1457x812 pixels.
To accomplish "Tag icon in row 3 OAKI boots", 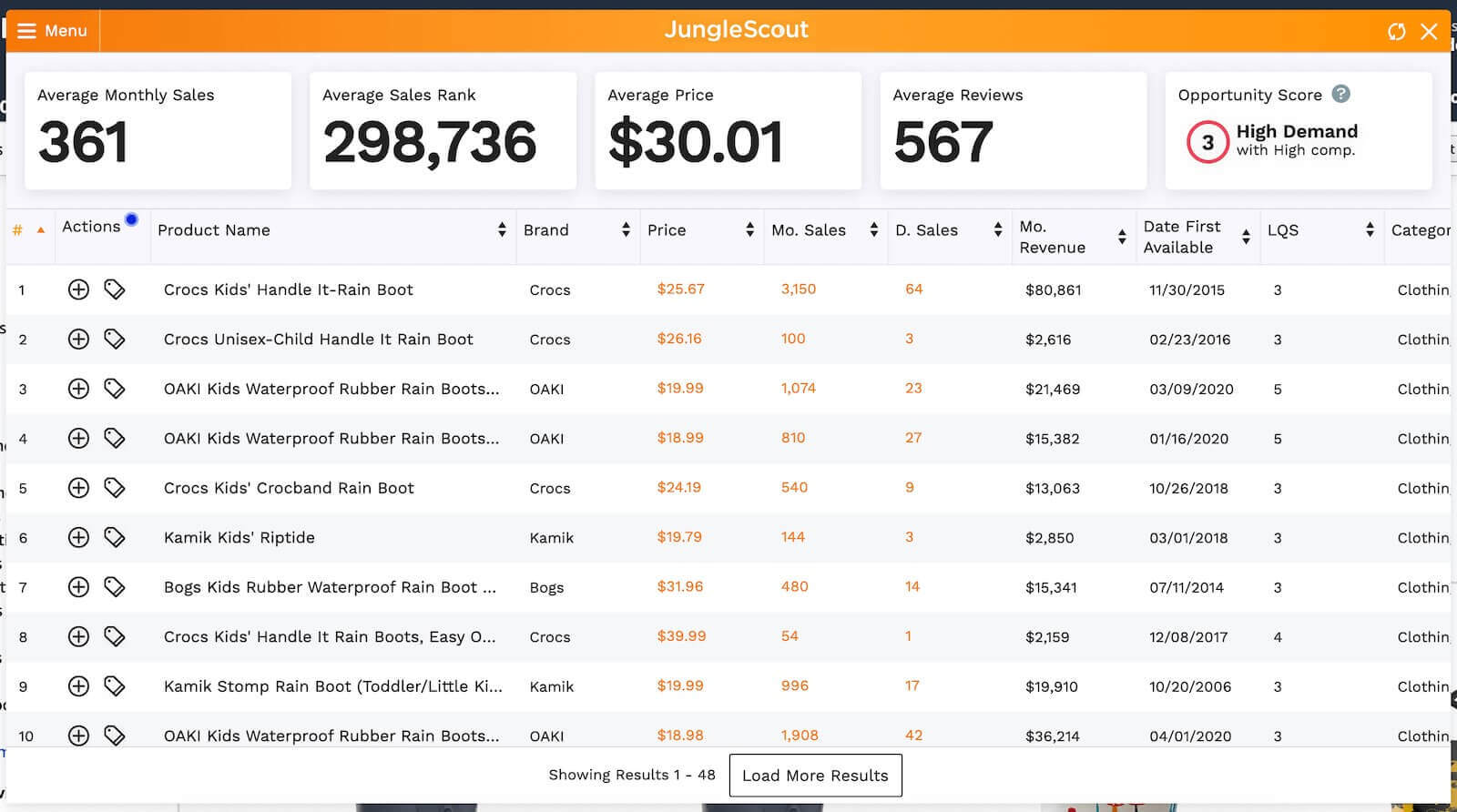I will tap(114, 389).
